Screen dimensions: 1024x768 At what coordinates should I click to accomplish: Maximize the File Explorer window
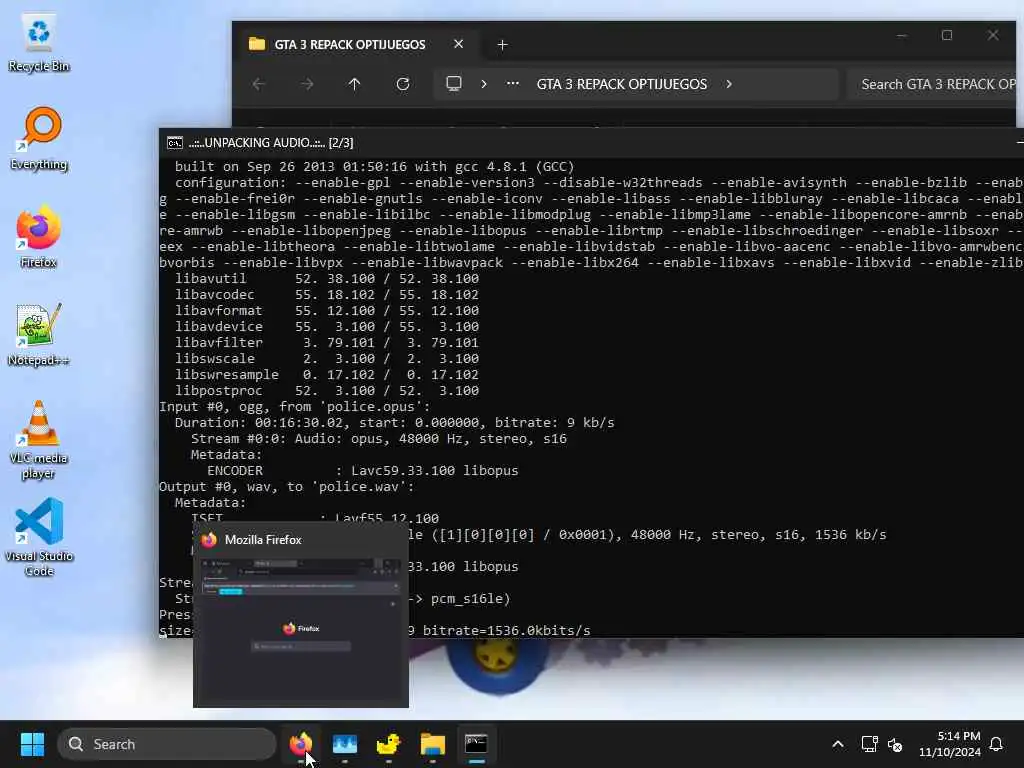click(x=947, y=35)
